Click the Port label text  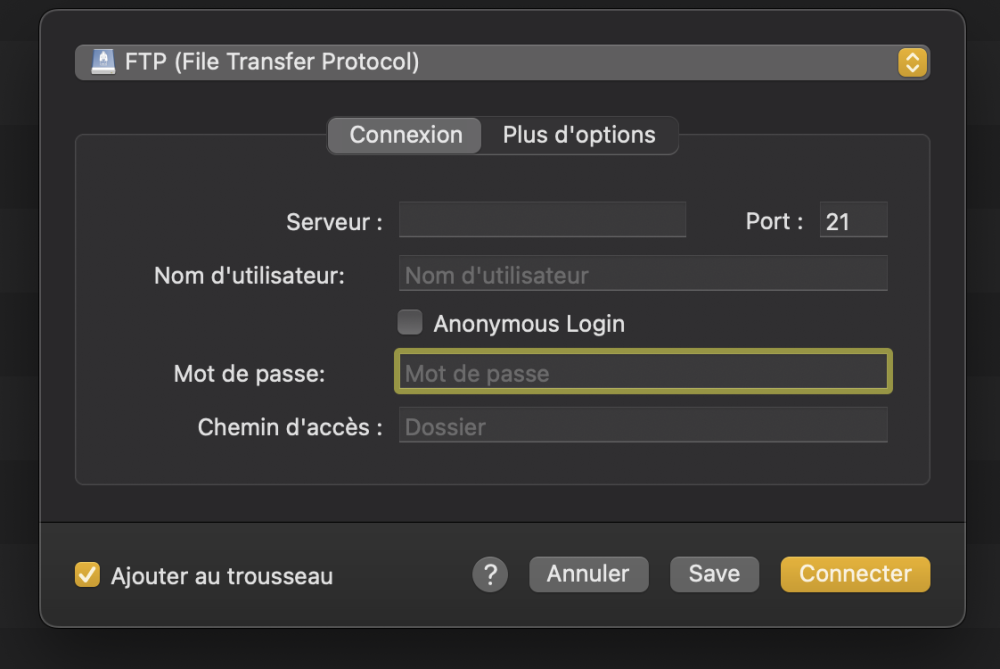[774, 221]
